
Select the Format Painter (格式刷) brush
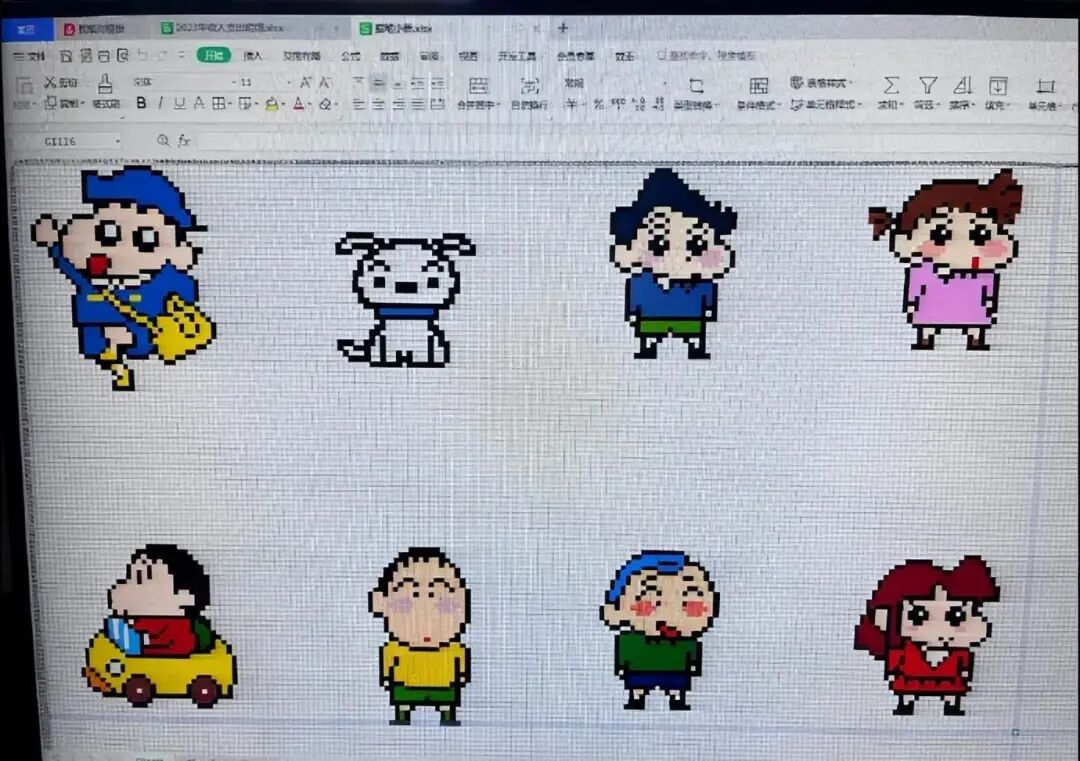tap(105, 83)
